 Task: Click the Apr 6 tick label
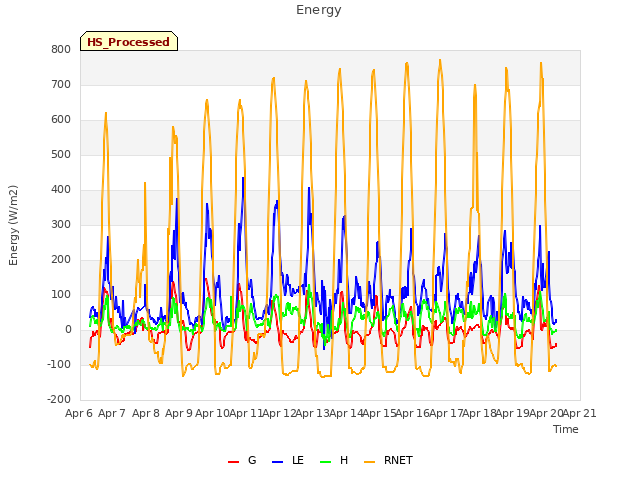click(x=79, y=413)
